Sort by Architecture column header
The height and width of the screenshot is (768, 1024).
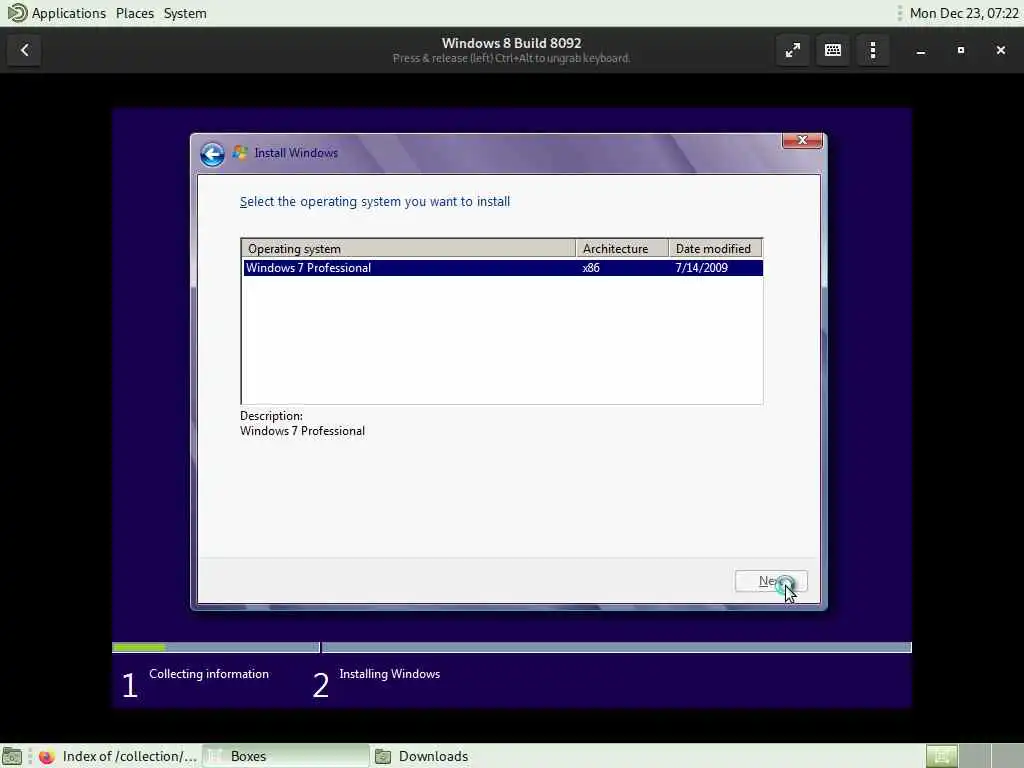[x=622, y=249]
